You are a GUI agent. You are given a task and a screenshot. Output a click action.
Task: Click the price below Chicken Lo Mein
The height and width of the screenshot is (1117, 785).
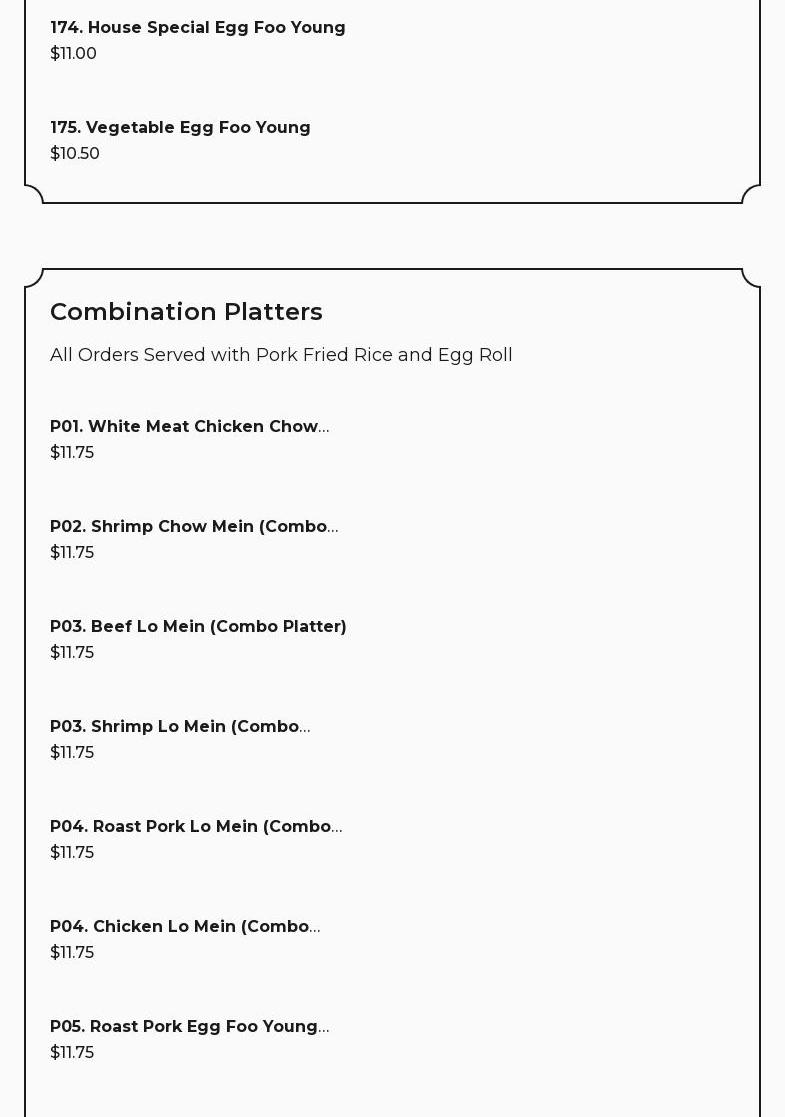point(72,953)
